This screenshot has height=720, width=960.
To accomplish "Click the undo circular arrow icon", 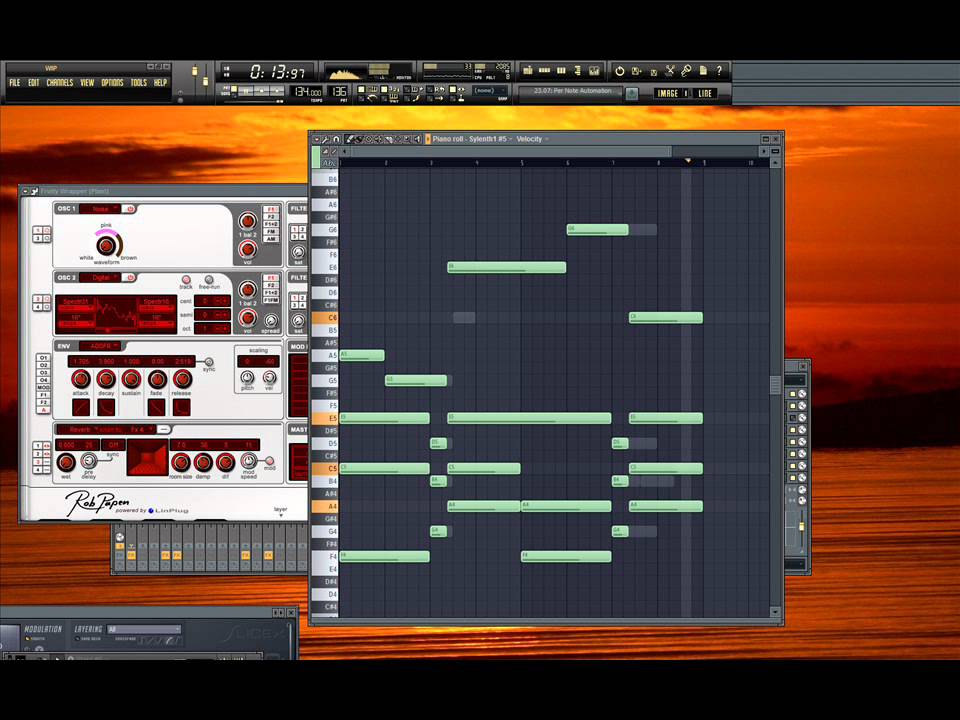I will click(x=620, y=71).
